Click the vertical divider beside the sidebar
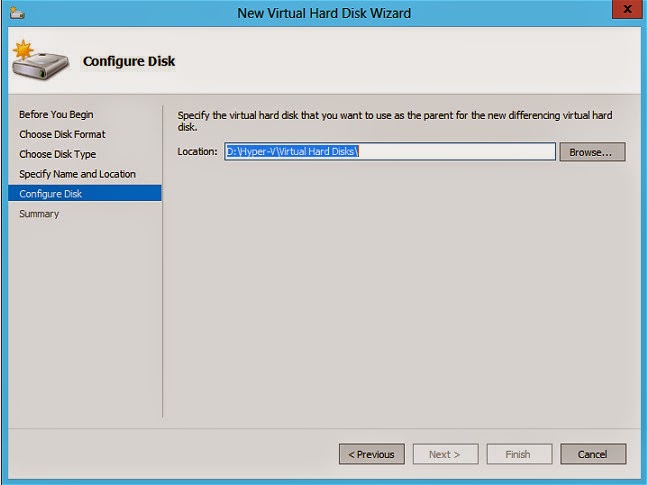The height and width of the screenshot is (485, 647). point(162,260)
